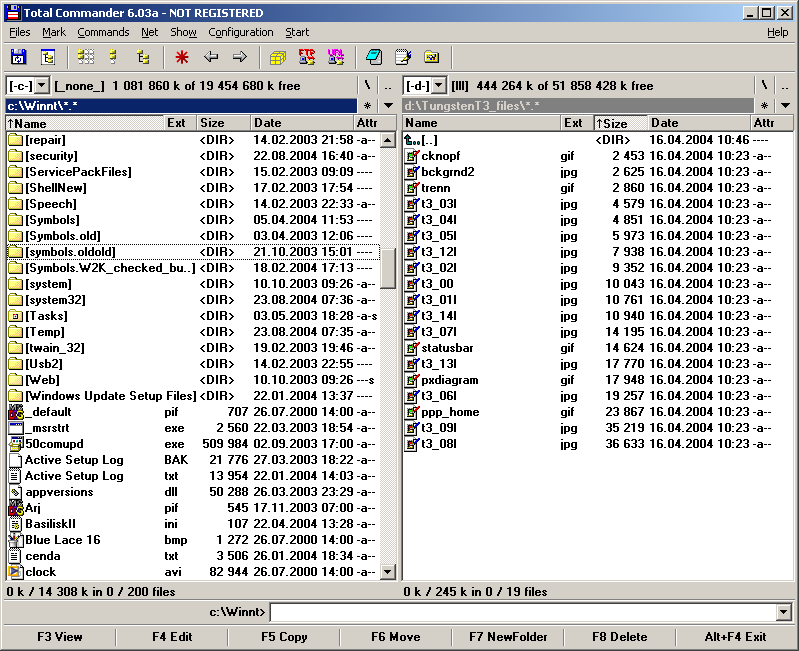This screenshot has height=651, width=799.
Task: Go to right panel parent '..' button
Action: pos(785,86)
